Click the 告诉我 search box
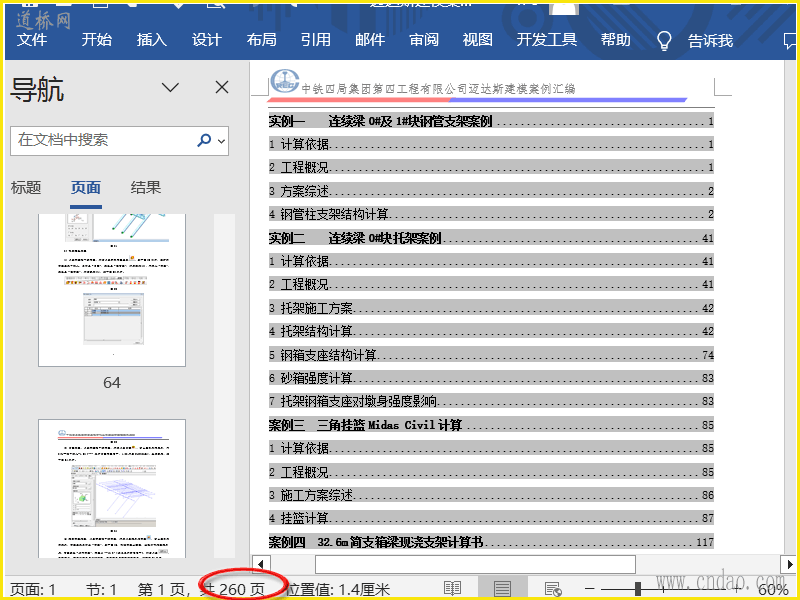This screenshot has height=600, width=800. [x=710, y=40]
